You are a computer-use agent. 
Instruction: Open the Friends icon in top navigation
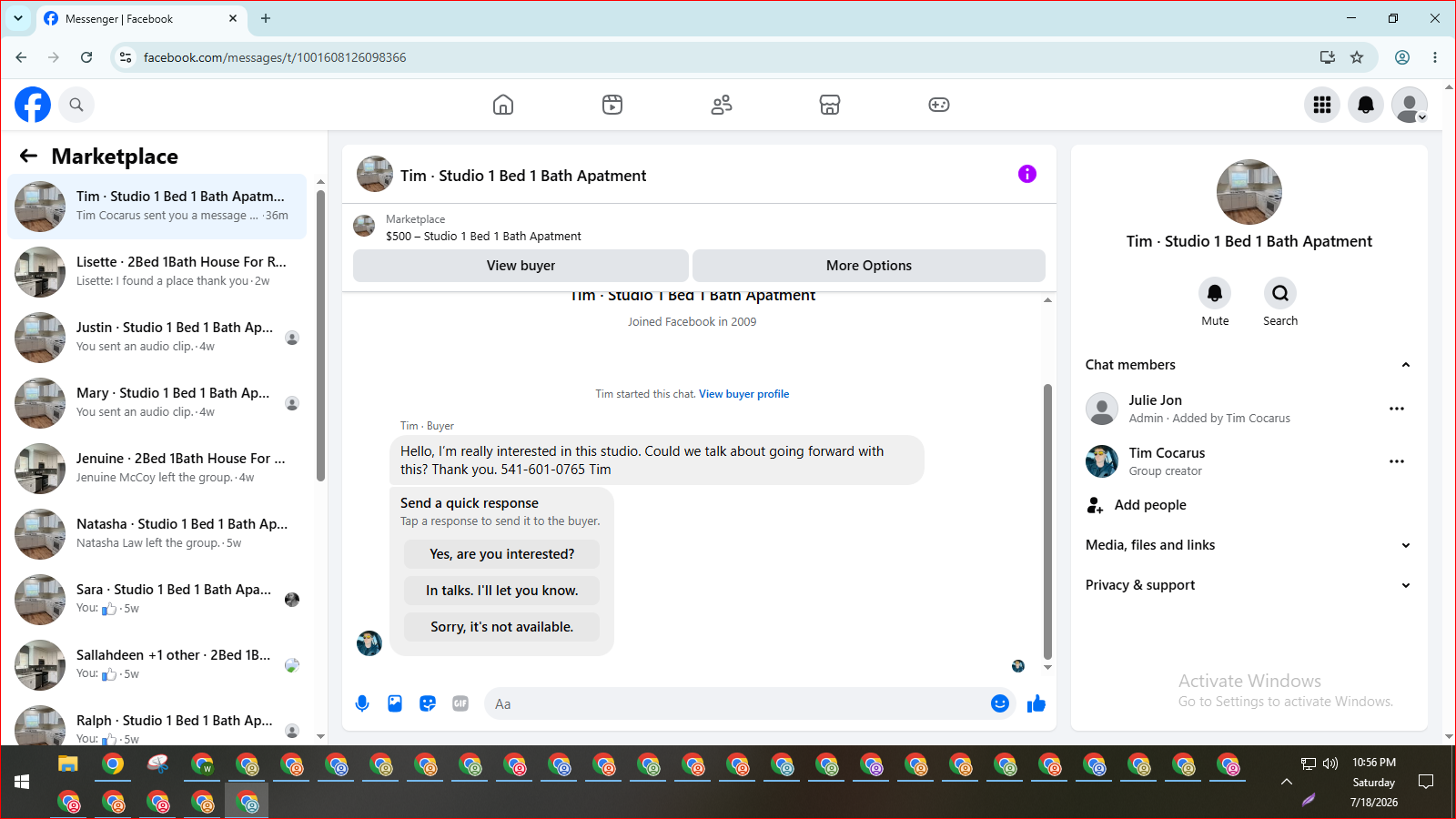[722, 105]
